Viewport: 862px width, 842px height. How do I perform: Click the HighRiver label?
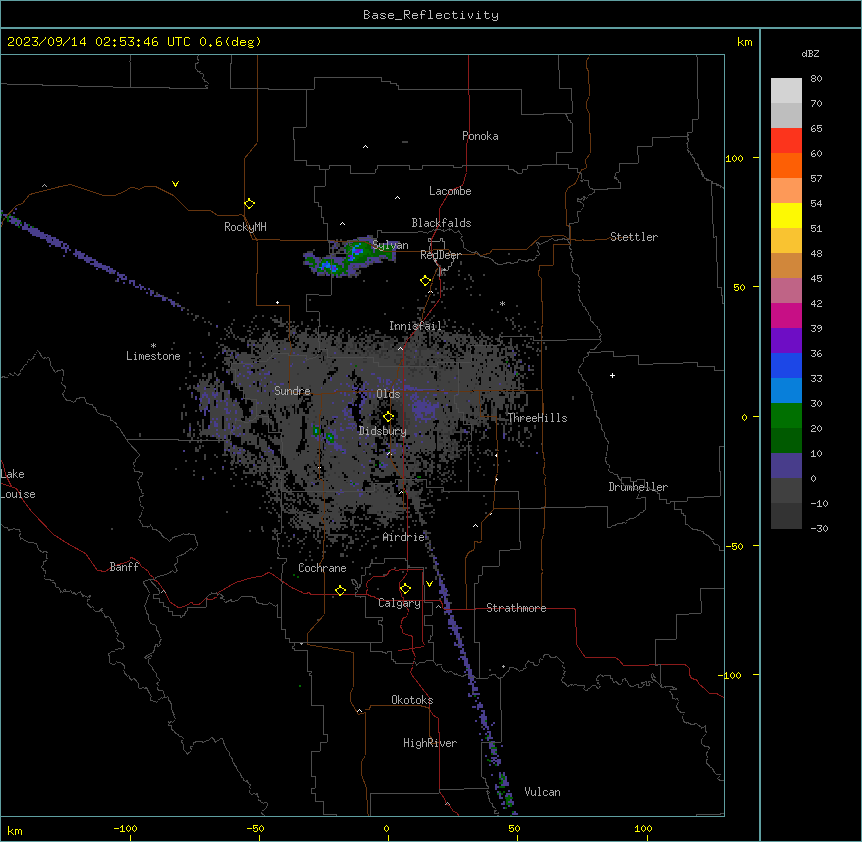coord(430,743)
